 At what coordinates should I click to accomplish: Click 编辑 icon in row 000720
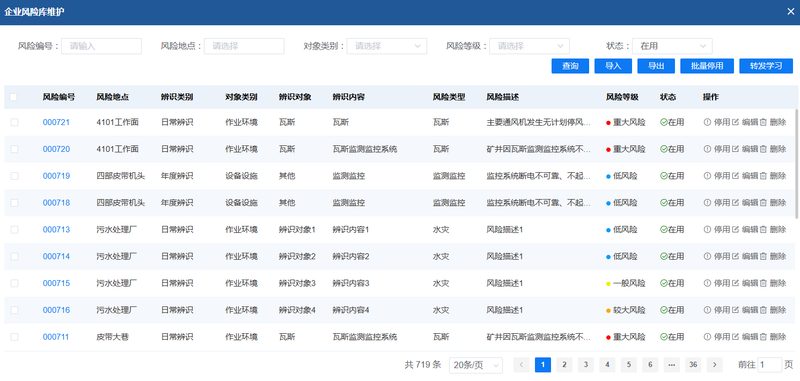(x=735, y=149)
